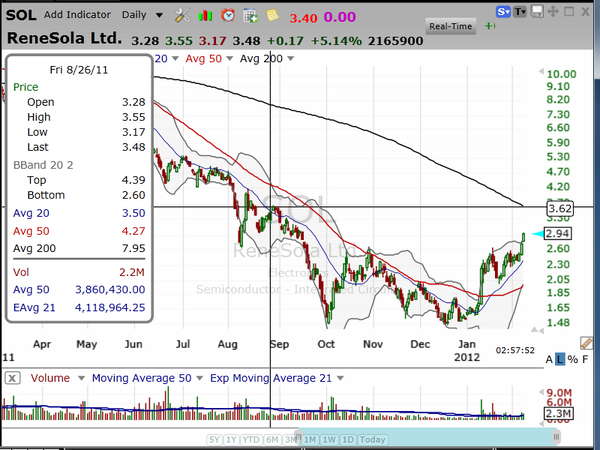Click the floppy disk save chart icon
600x450 pixels.
click(537, 12)
